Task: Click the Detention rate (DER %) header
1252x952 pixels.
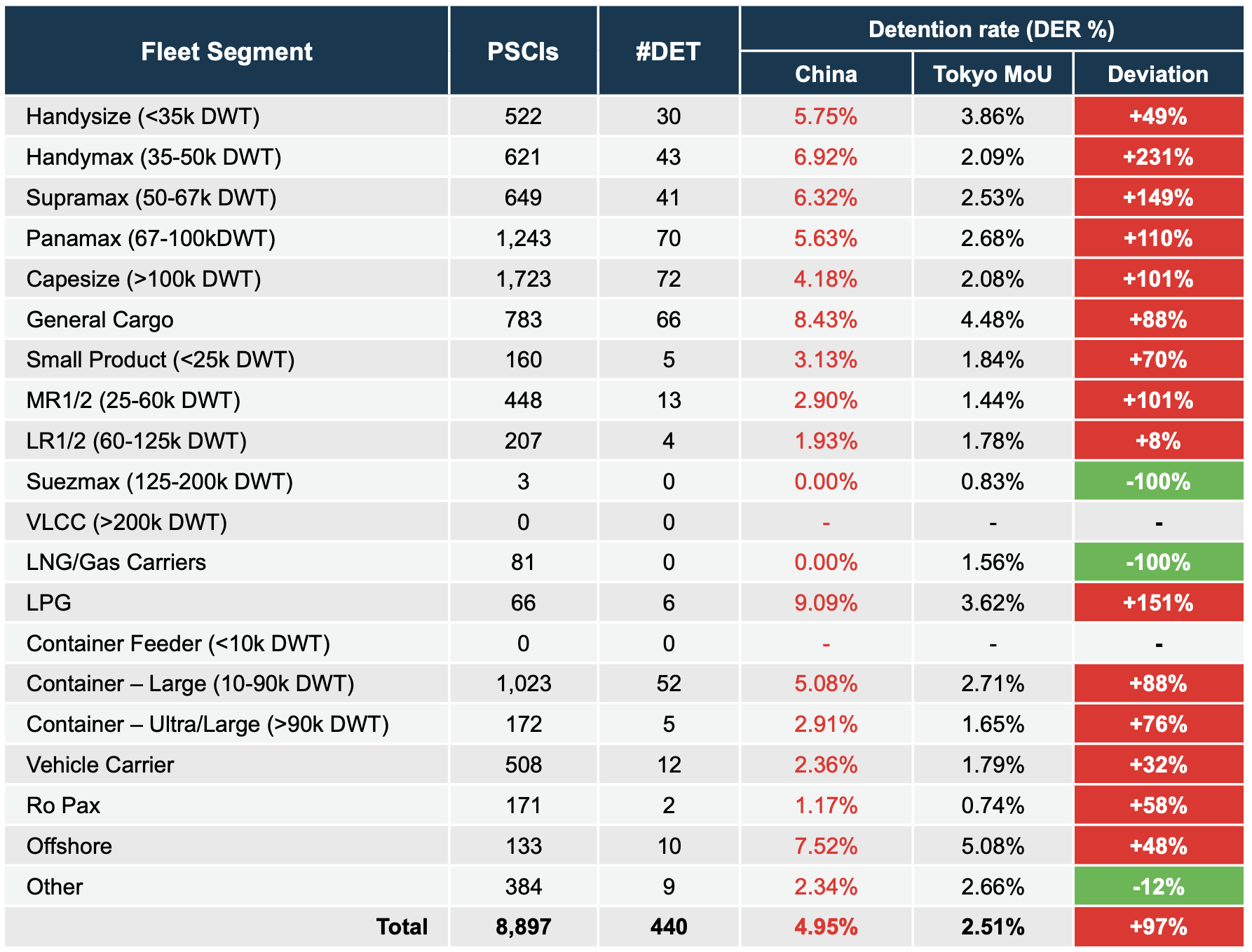Action: [991, 29]
